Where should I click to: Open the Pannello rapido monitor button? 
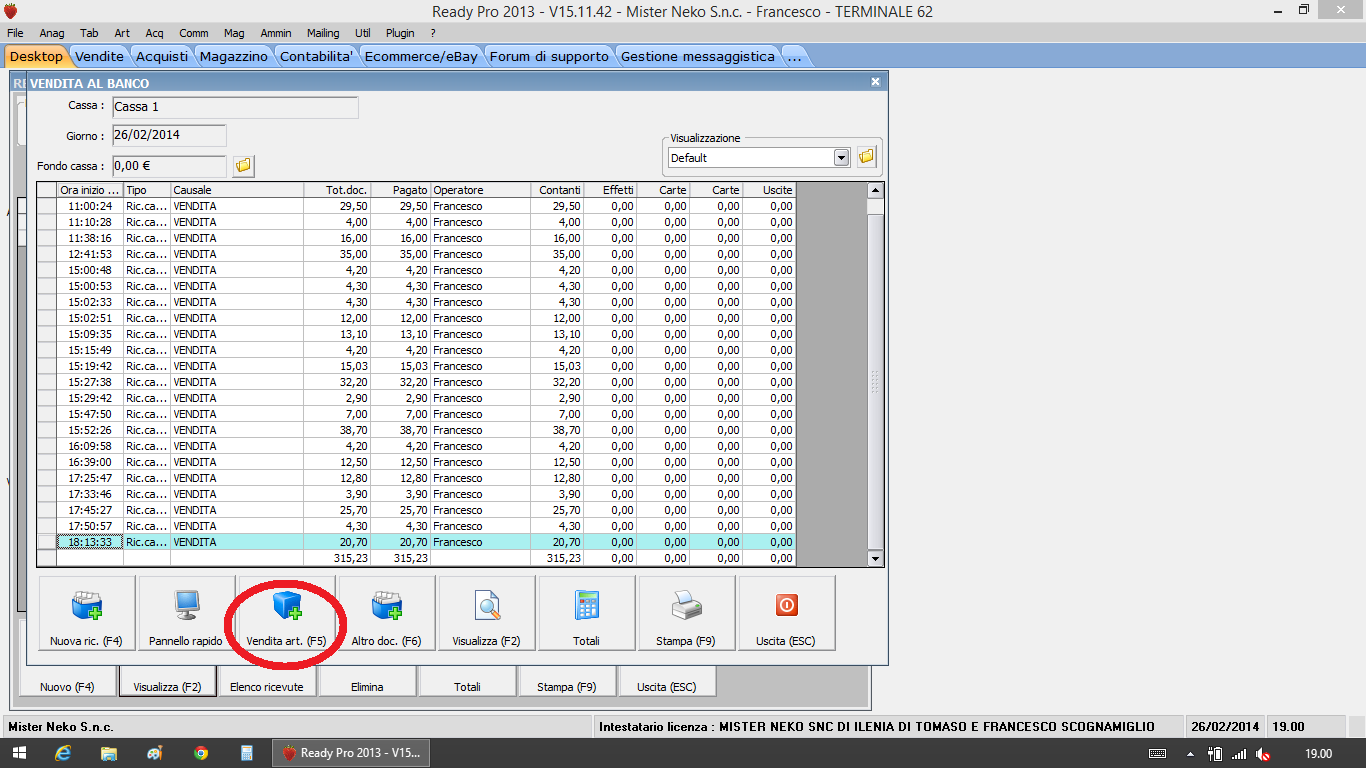coord(186,613)
